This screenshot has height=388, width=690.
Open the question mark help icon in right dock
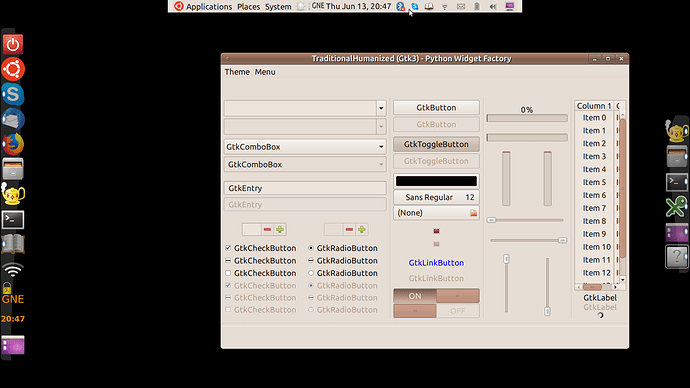[676, 256]
